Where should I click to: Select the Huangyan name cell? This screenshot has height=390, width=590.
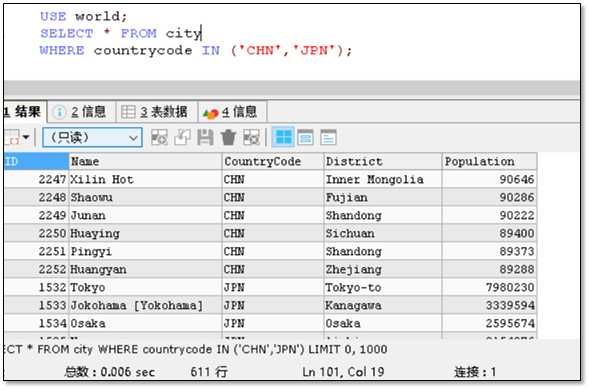[146, 270]
